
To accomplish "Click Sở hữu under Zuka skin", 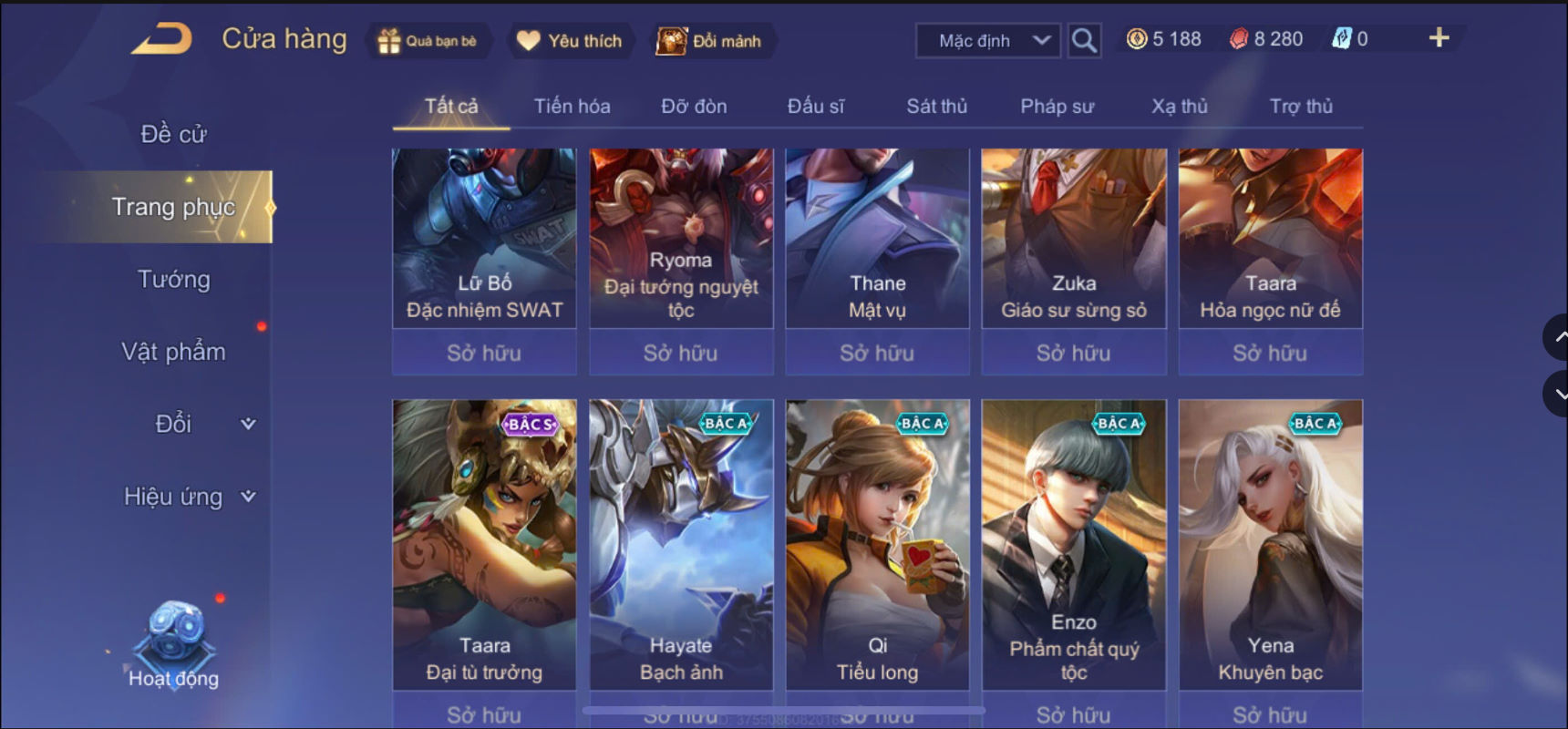I will 1074,353.
